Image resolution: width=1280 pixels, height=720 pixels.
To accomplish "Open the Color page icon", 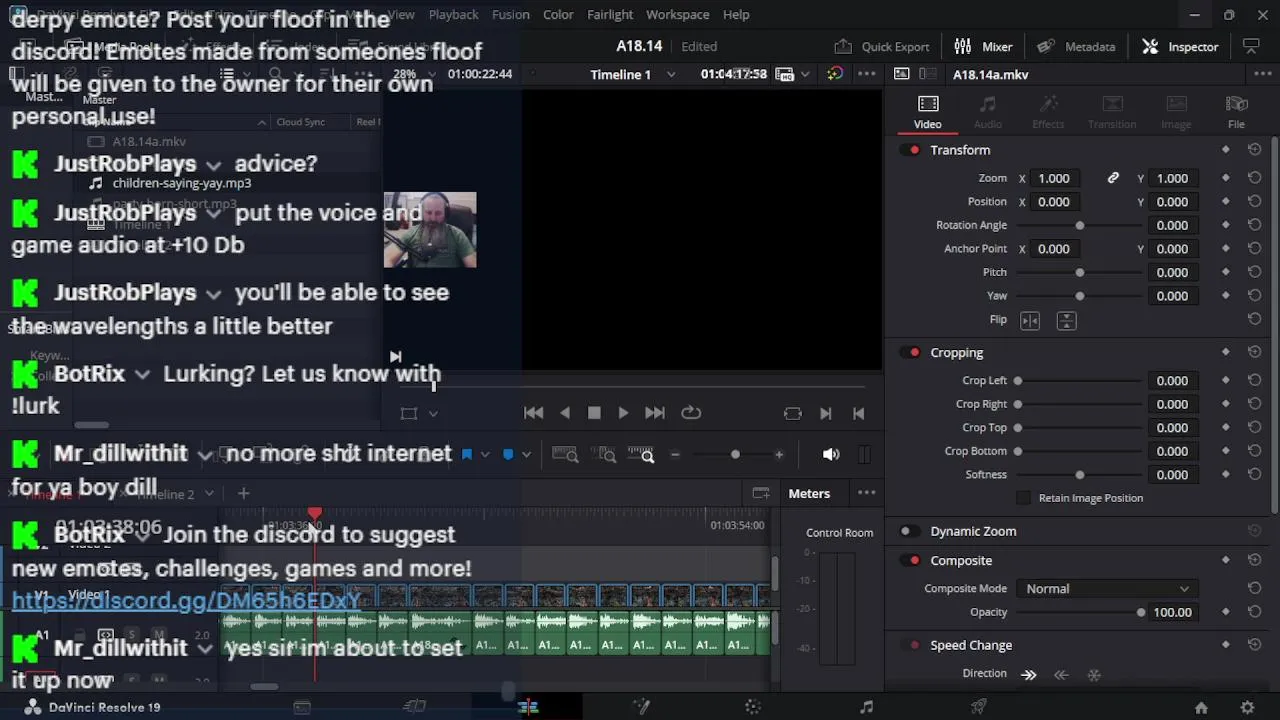I will point(753,707).
